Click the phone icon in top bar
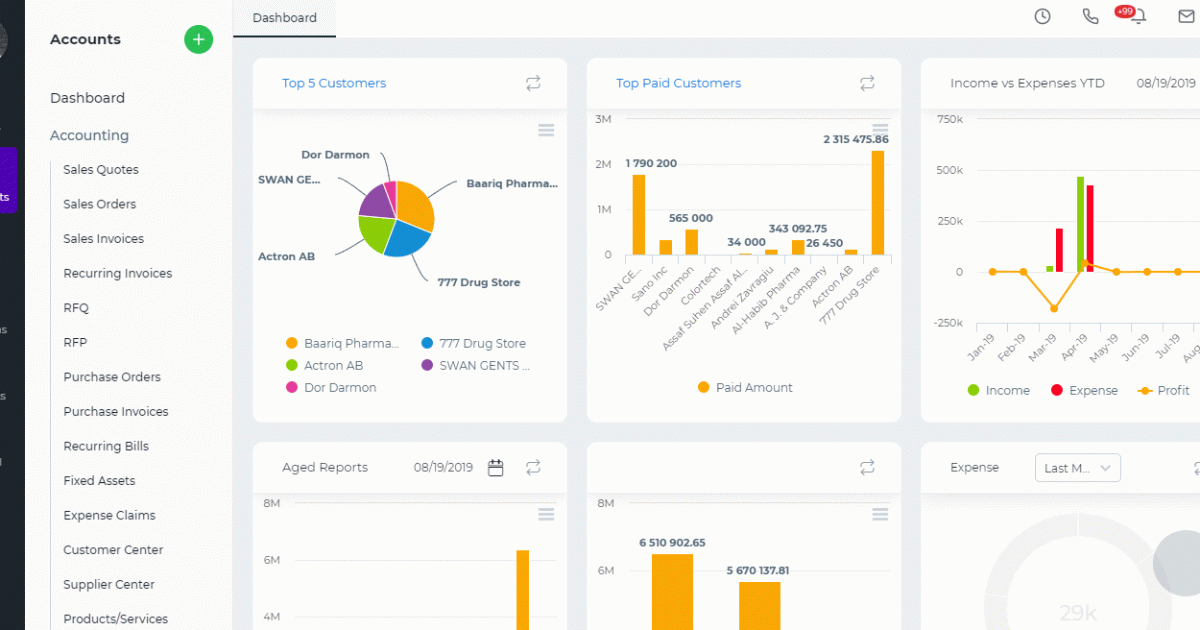Image resolution: width=1200 pixels, height=630 pixels. tap(1090, 16)
